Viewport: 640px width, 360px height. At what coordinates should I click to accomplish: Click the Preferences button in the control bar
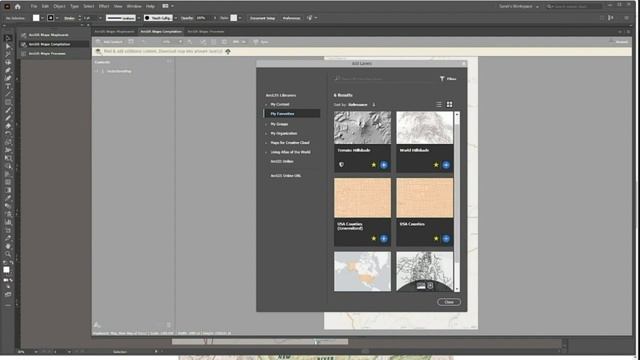coord(291,18)
